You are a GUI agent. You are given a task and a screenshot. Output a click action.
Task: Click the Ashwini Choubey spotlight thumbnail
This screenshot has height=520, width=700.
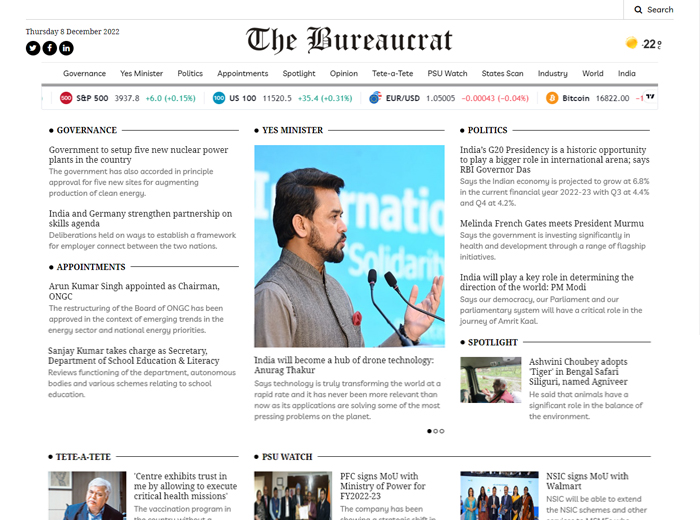(x=491, y=380)
